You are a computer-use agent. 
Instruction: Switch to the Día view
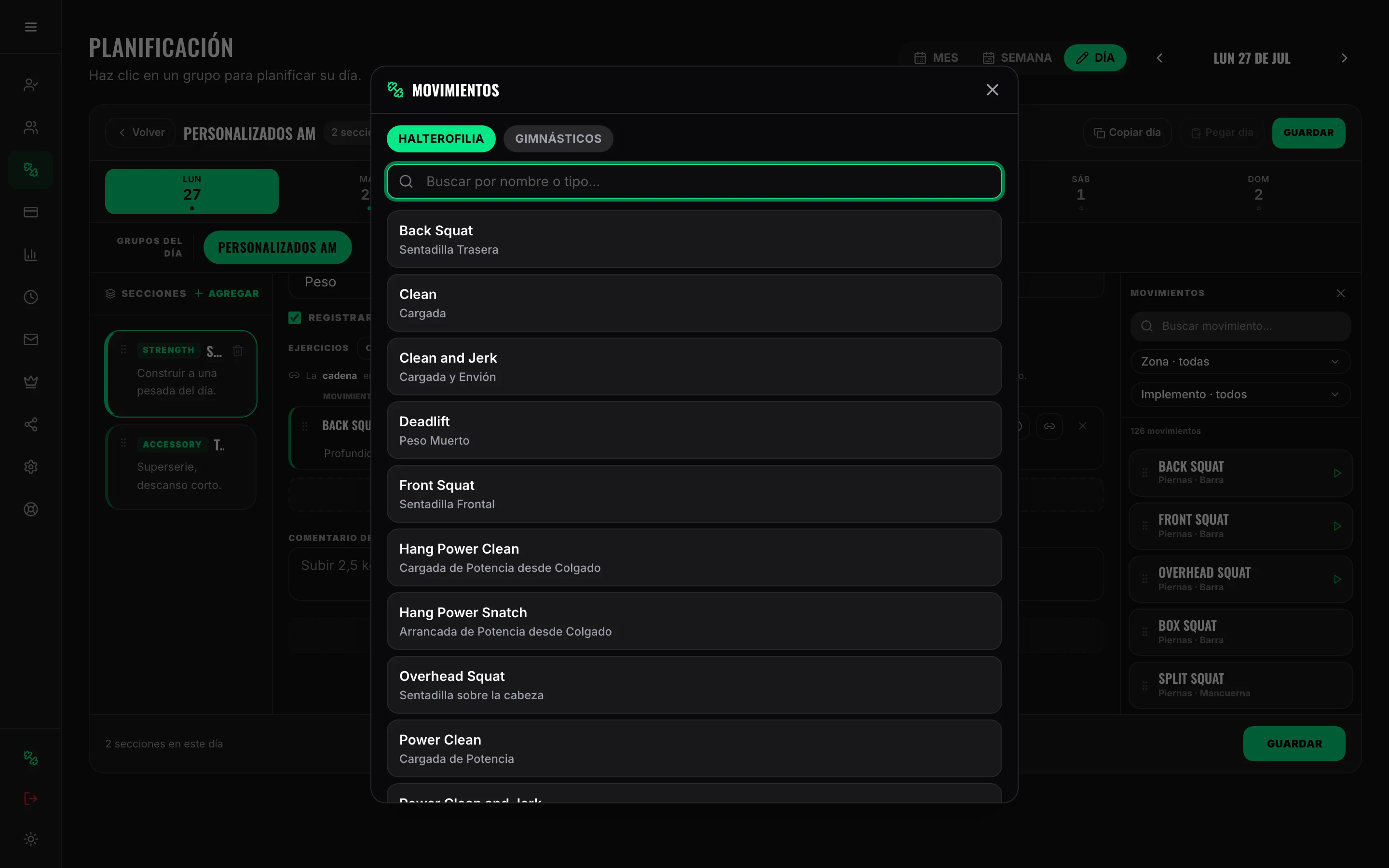pyautogui.click(x=1095, y=58)
